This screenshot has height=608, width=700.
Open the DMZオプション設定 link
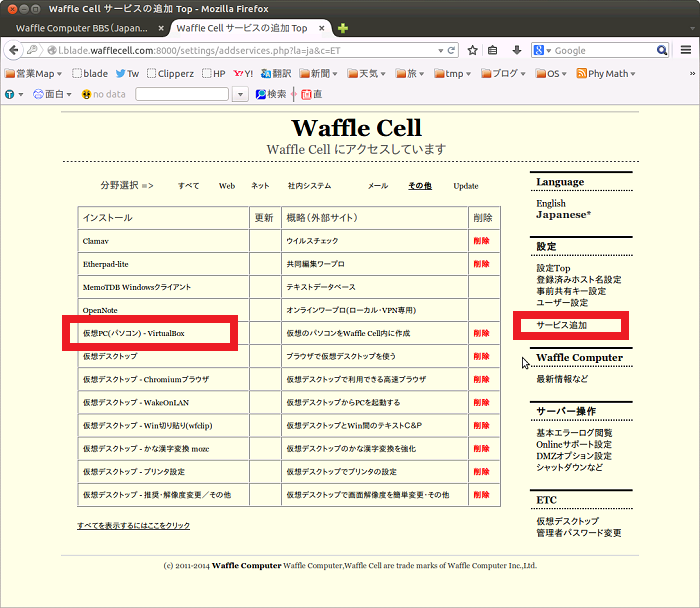click(574, 456)
